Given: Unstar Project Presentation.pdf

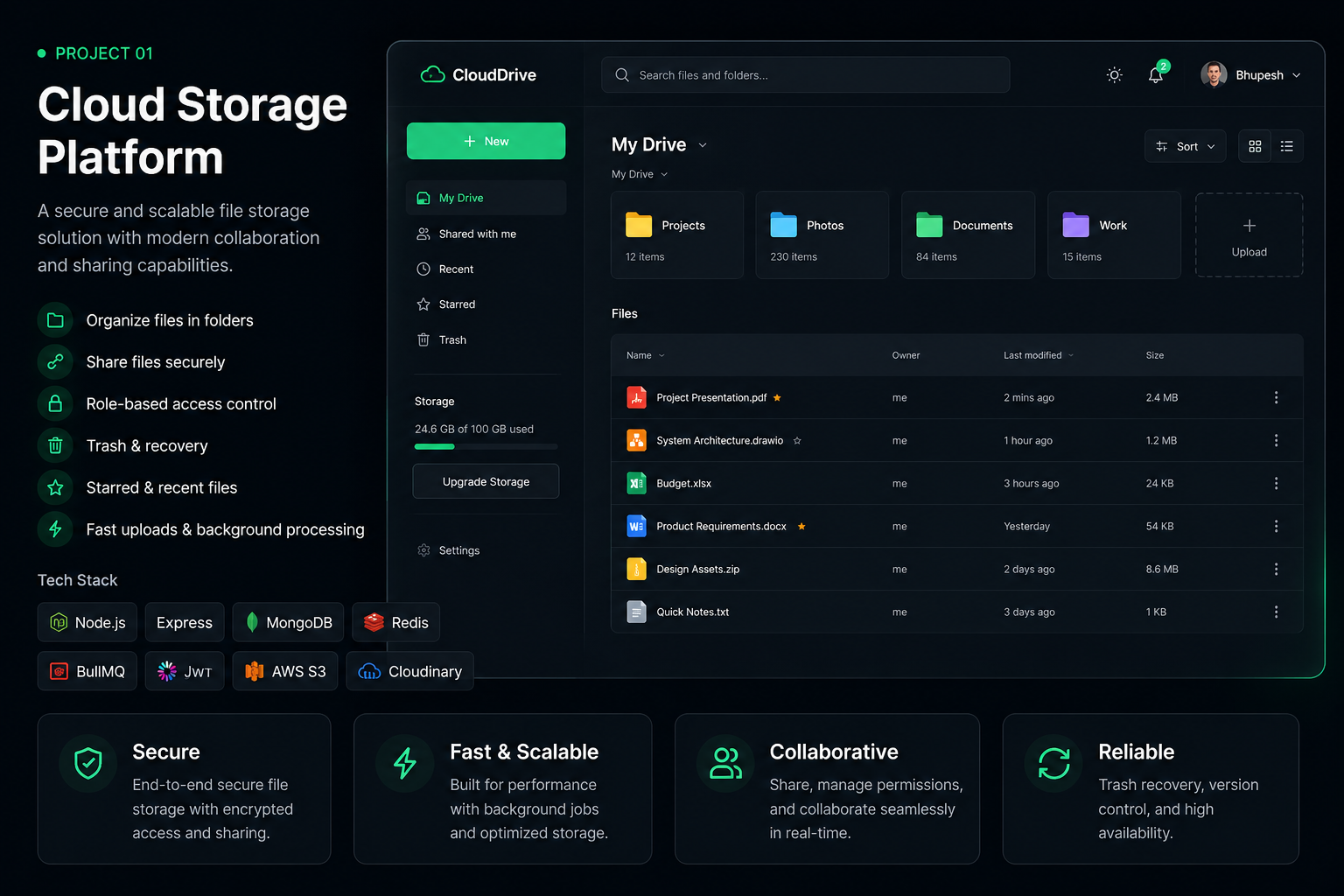Looking at the screenshot, I should (777, 397).
